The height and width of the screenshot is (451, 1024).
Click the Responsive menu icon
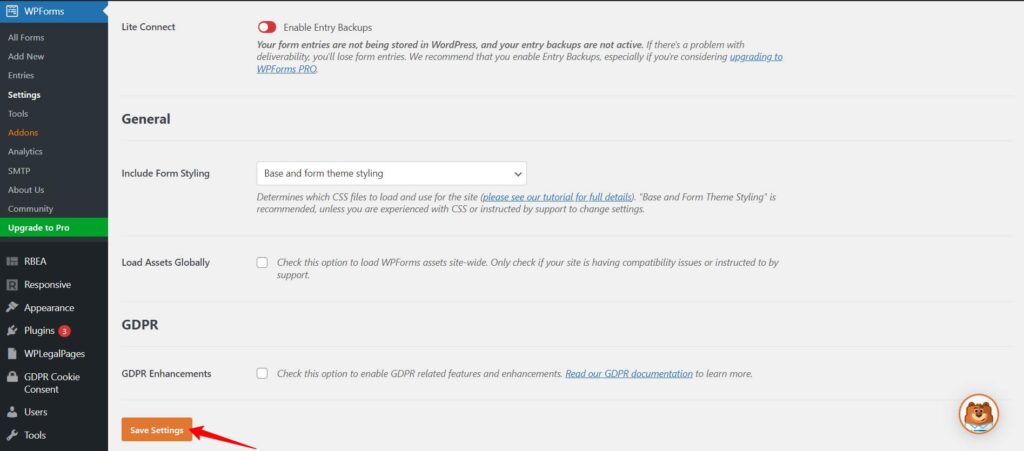coord(12,285)
